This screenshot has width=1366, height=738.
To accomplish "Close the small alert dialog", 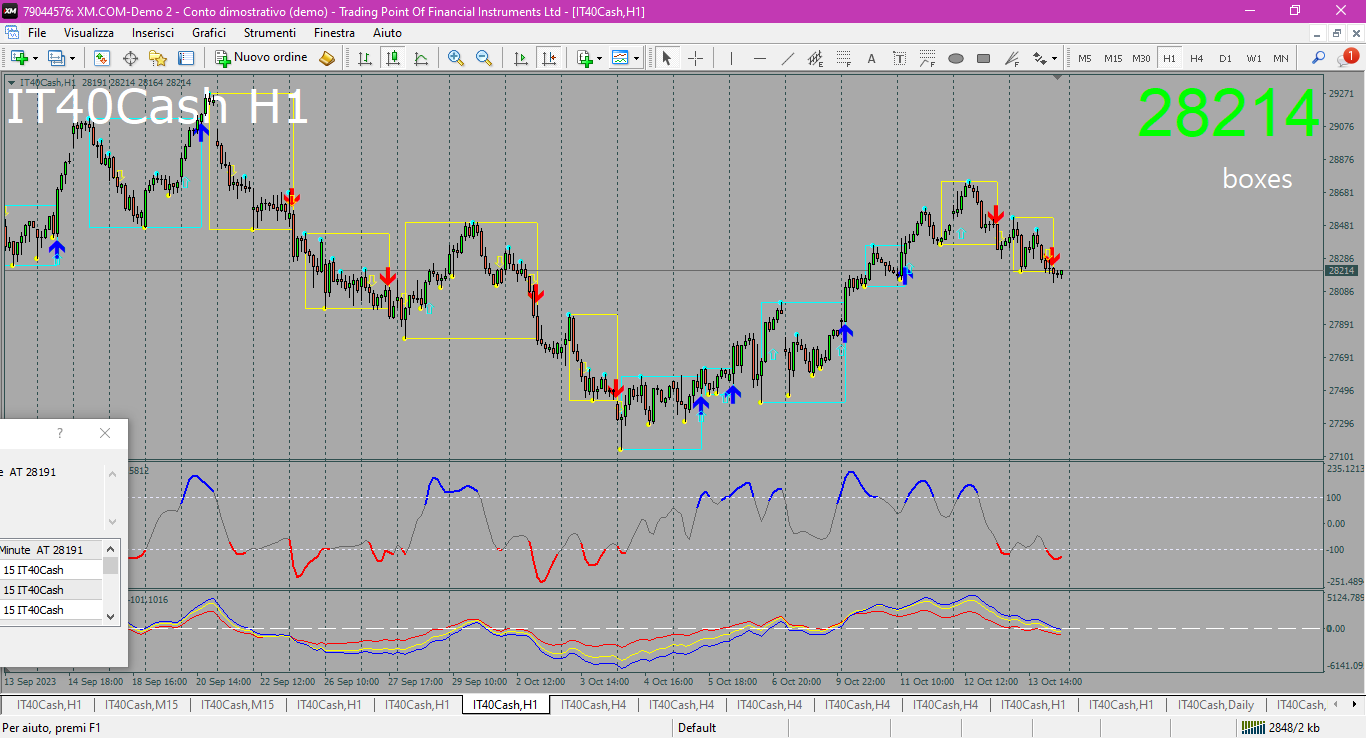I will 105,433.
